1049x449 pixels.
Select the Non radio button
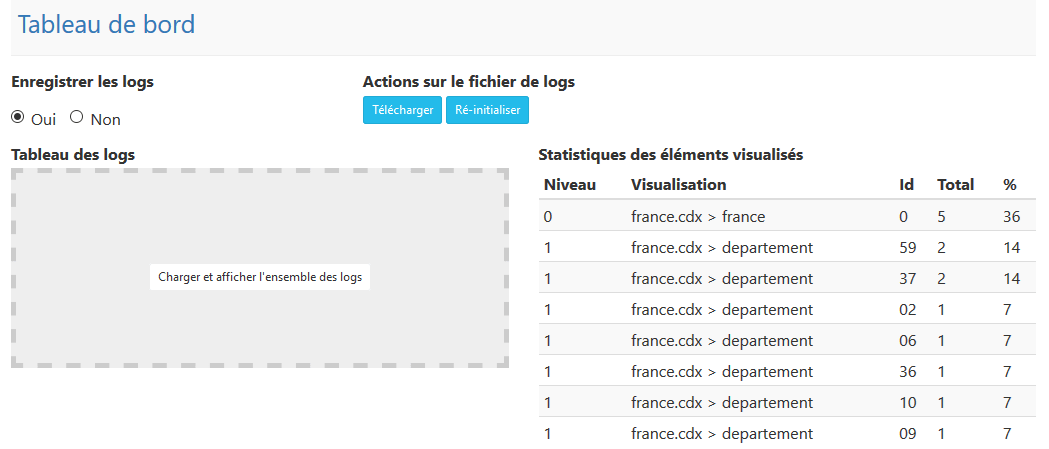[x=77, y=117]
